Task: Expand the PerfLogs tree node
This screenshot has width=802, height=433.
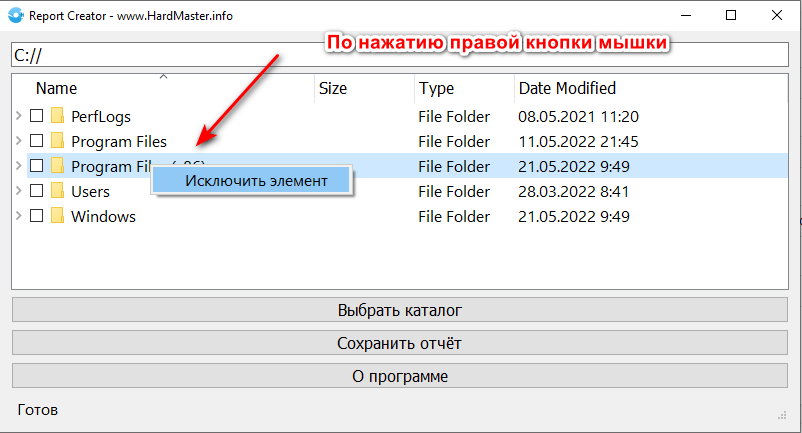Action: pos(19,116)
